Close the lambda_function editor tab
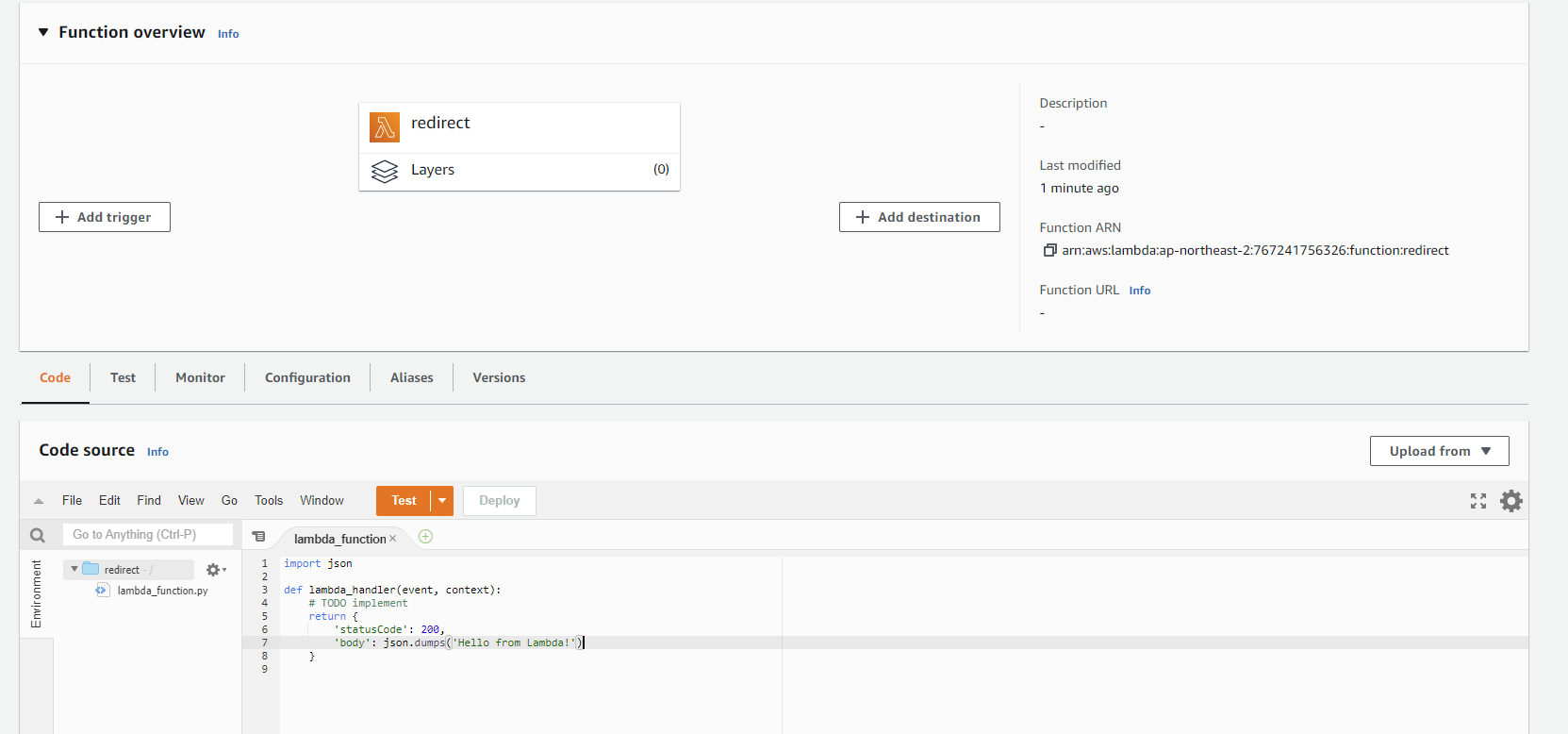The width and height of the screenshot is (1568, 734). (x=393, y=539)
